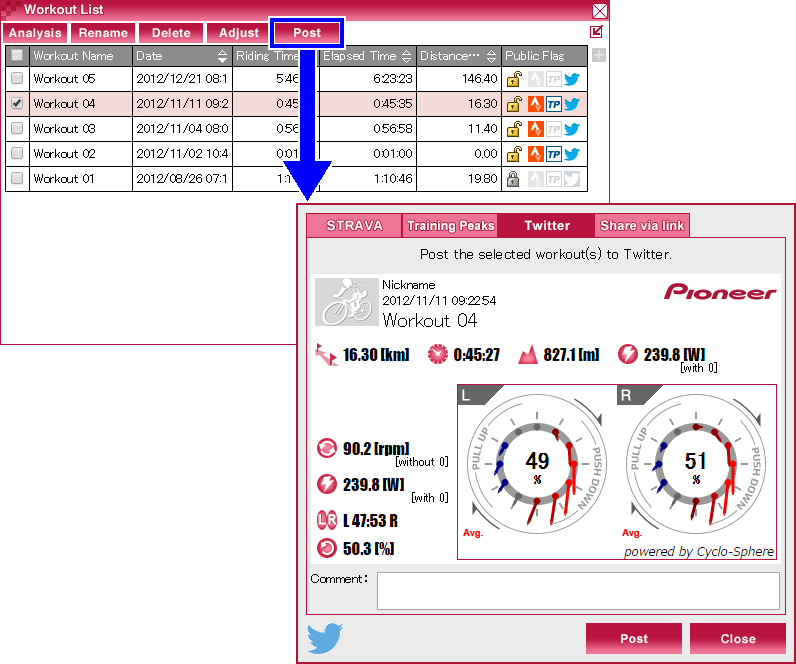
Task: Sort by the Distance column arrows
Action: [x=491, y=56]
